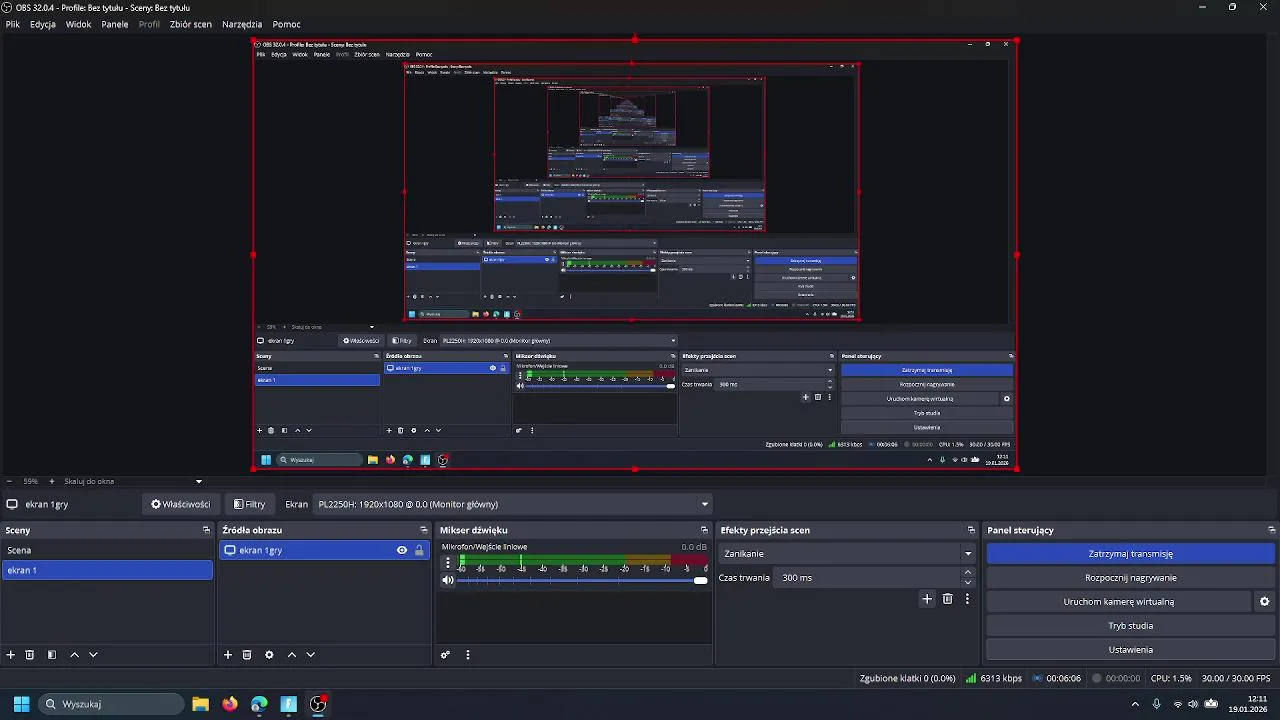The image size is (1280, 720).
Task: Float the Źródła obrazu dock
Action: (x=424, y=530)
